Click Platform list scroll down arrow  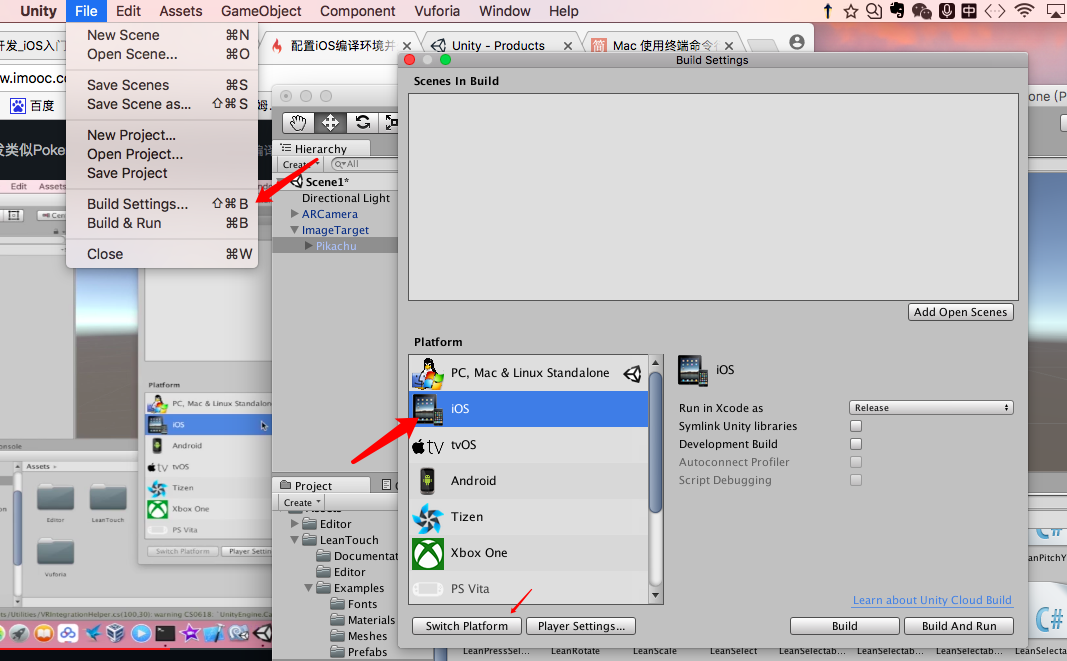pos(655,595)
